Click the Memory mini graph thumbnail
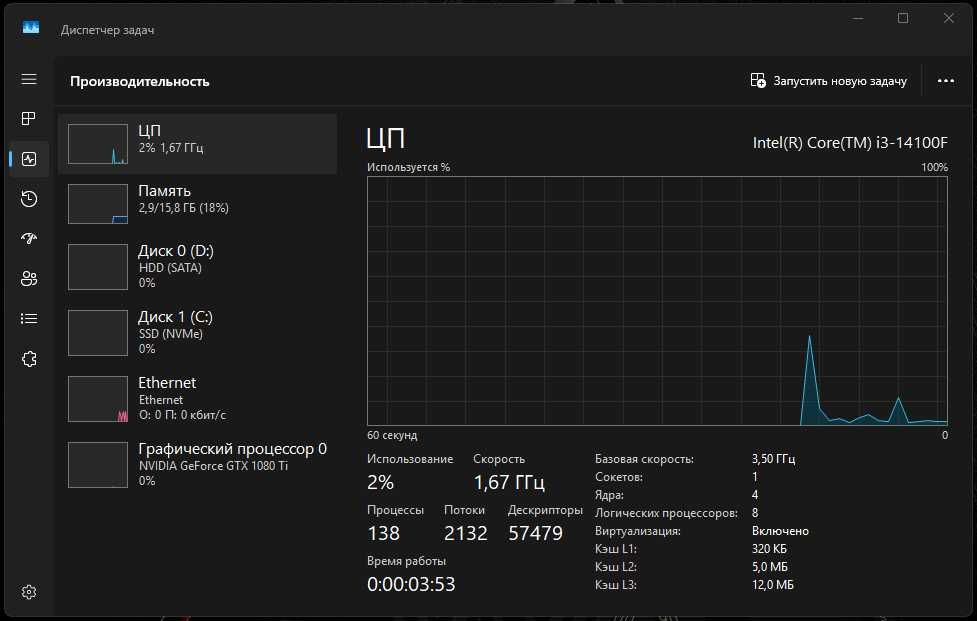This screenshot has height=621, width=977. [98, 204]
